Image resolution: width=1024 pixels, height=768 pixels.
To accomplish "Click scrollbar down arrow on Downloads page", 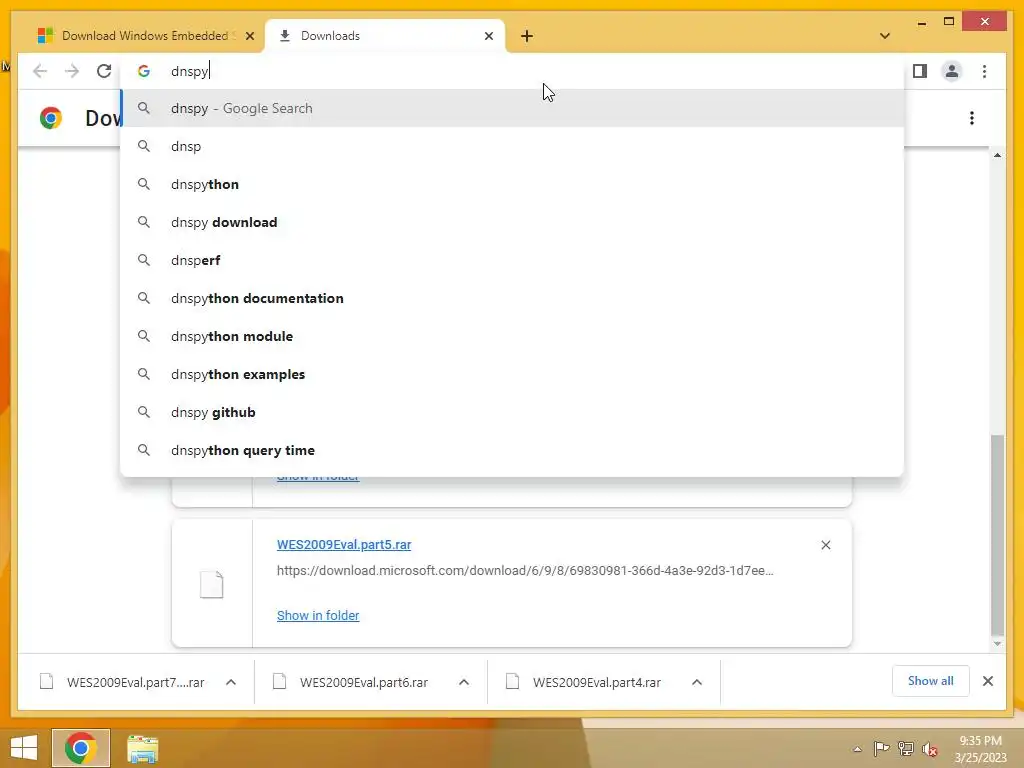I will (997, 644).
